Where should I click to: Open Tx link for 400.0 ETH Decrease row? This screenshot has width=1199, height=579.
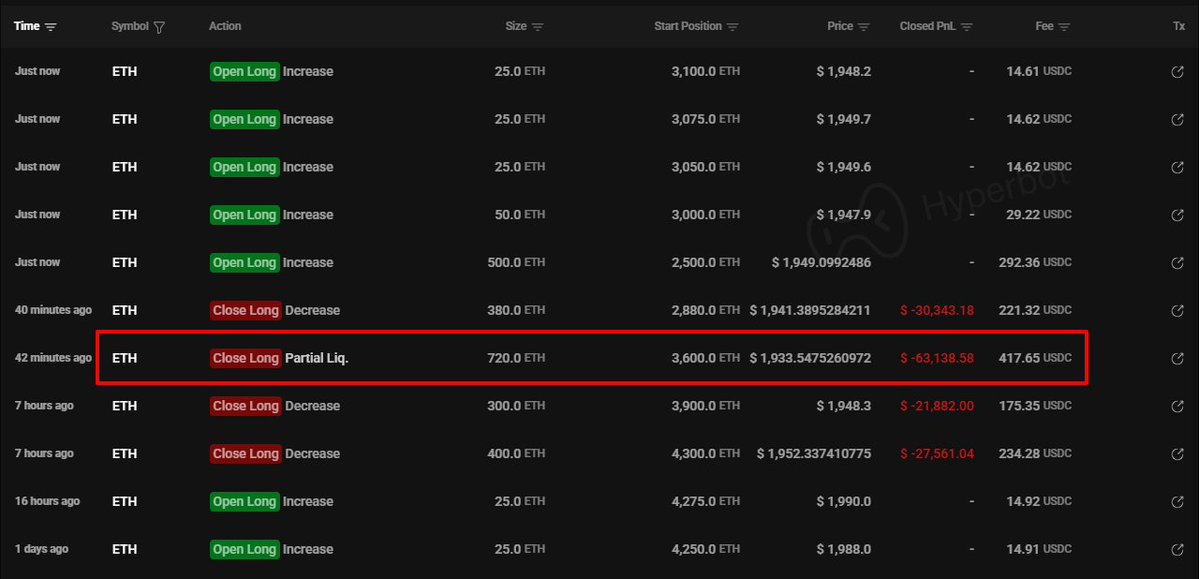pyautogui.click(x=1177, y=454)
